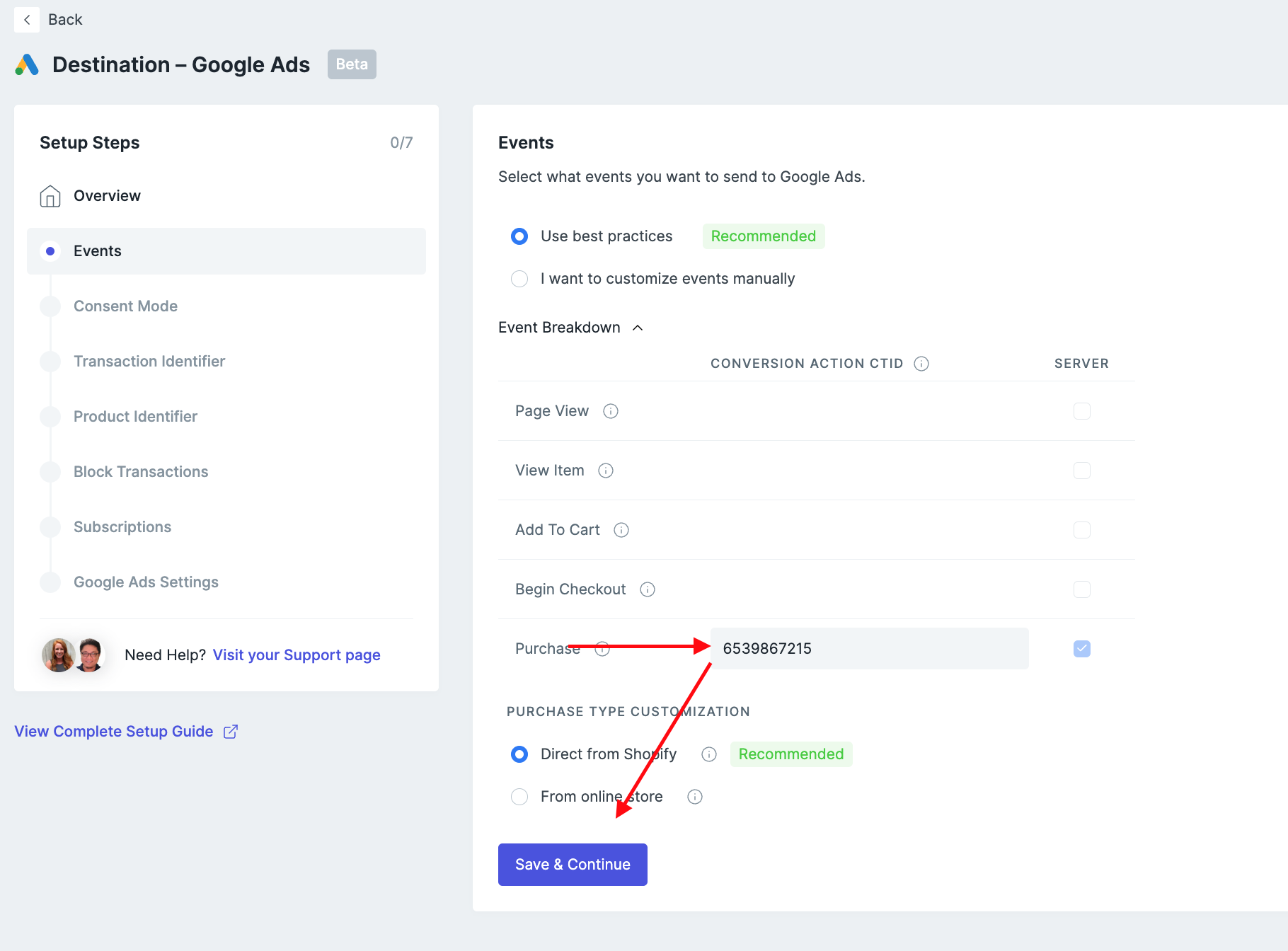Click the Setup Steps heading

tap(90, 143)
